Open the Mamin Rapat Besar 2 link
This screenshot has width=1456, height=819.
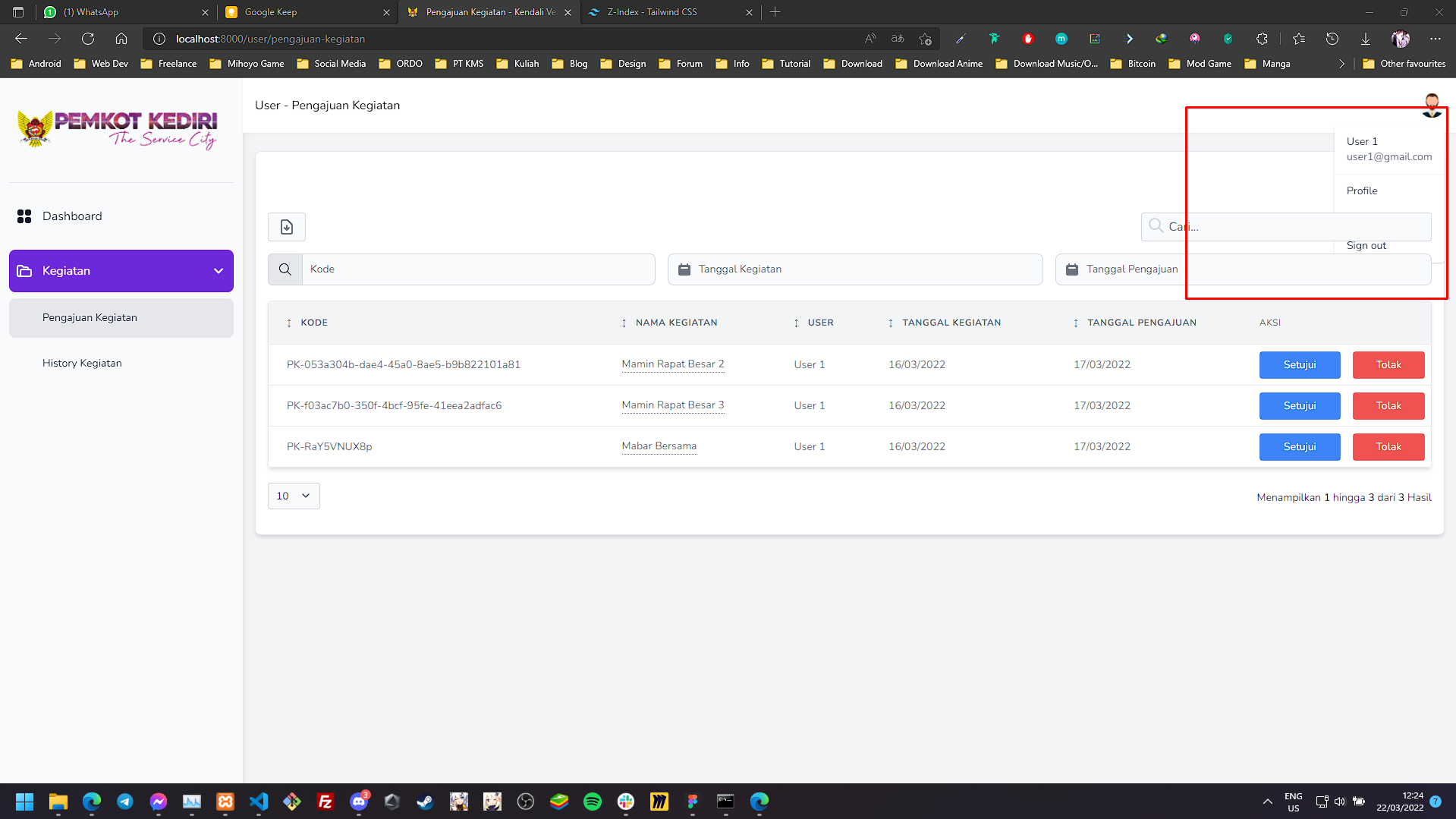[672, 364]
